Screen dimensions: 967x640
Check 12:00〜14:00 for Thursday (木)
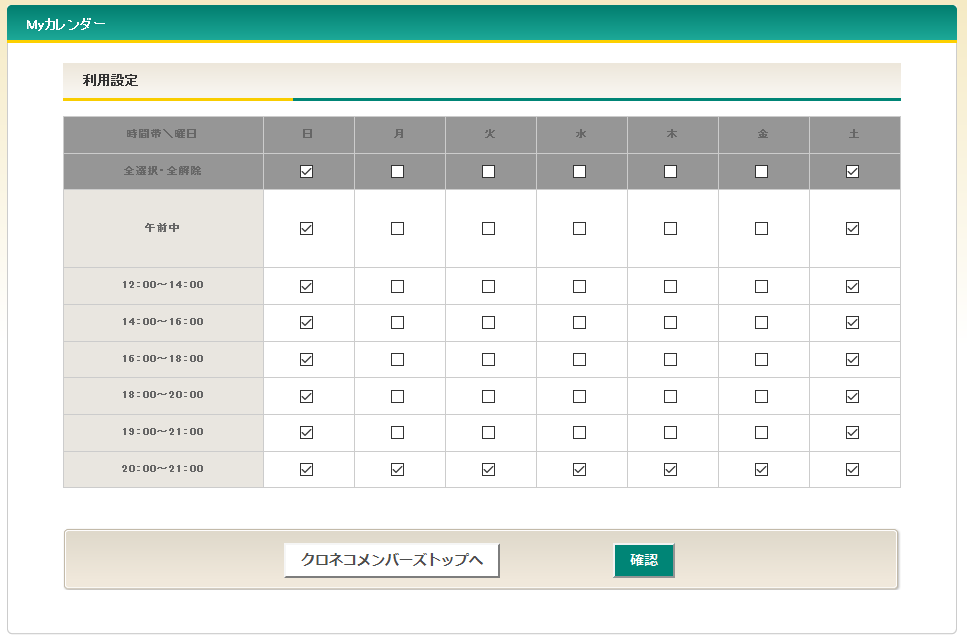pos(670,286)
